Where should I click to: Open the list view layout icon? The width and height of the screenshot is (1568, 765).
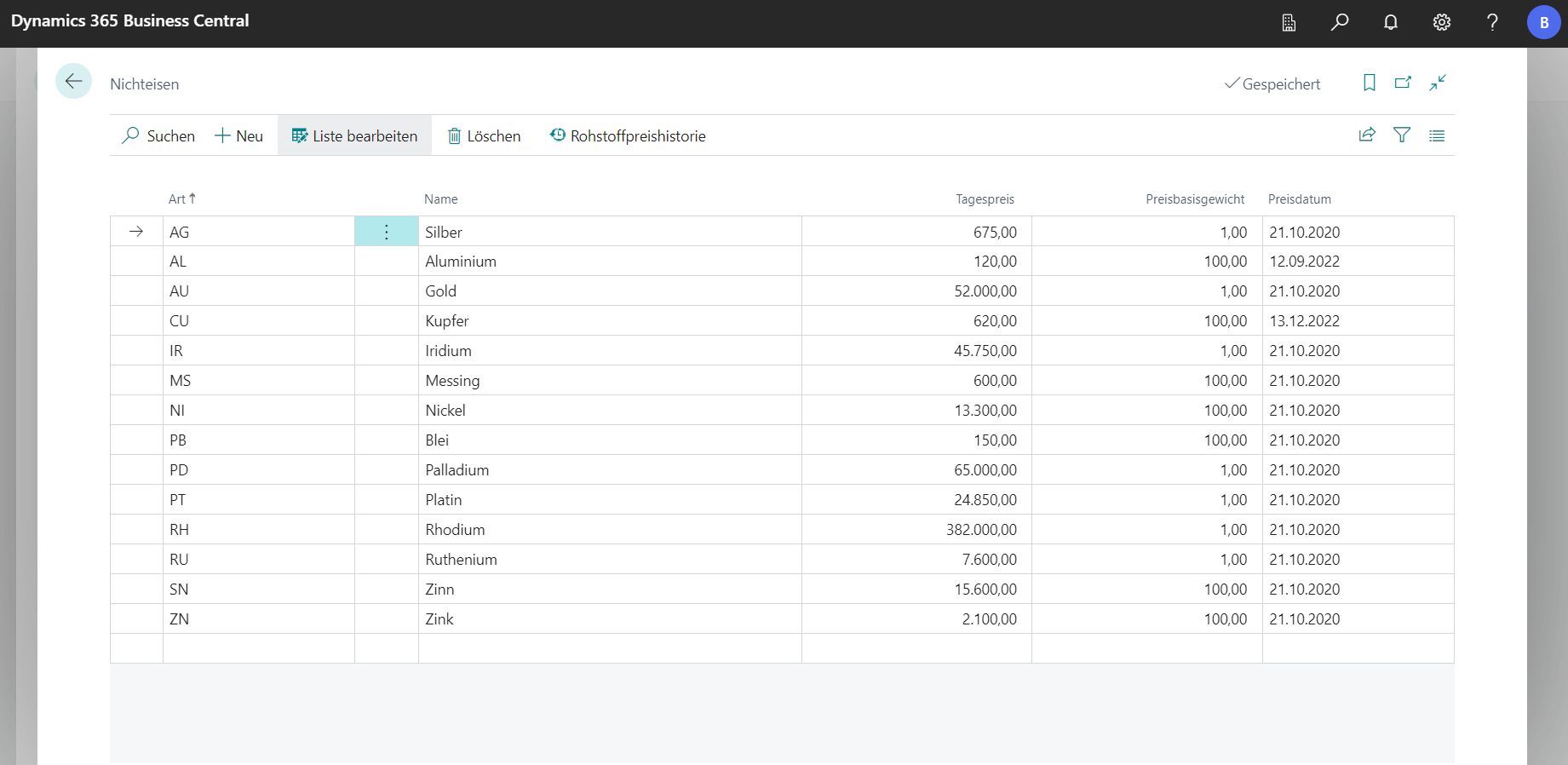point(1437,135)
